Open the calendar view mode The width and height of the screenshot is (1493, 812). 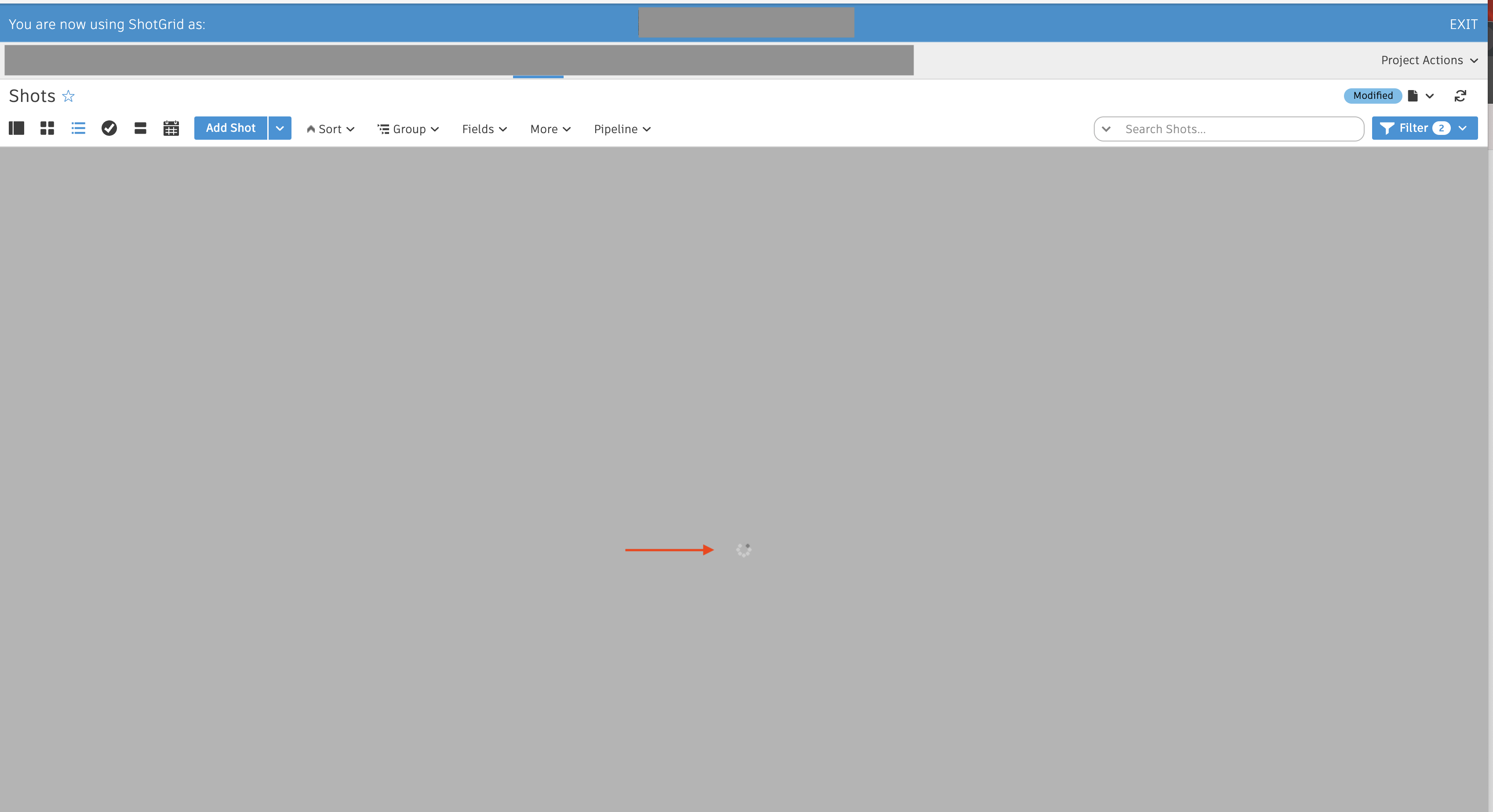171,128
